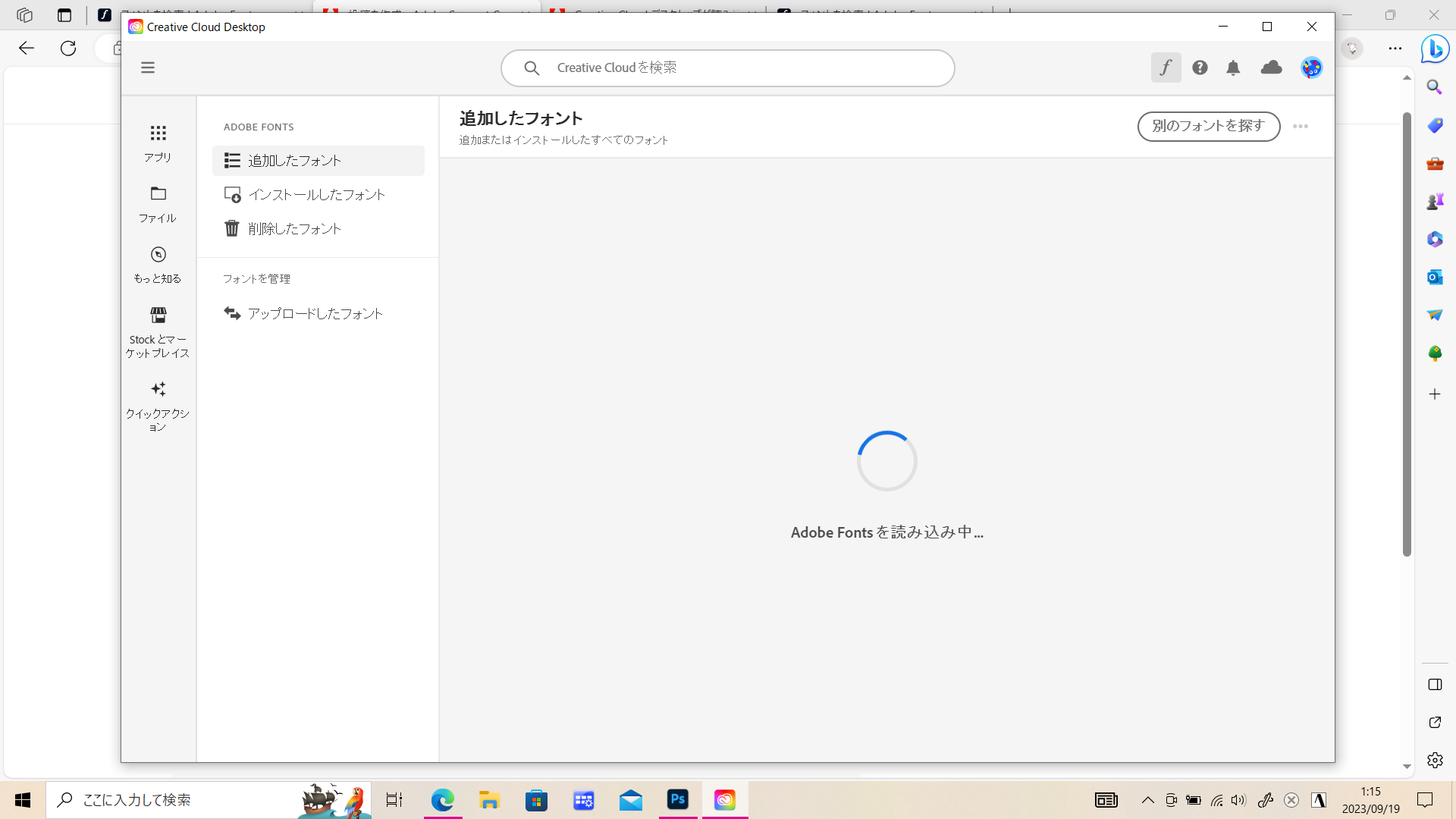Toggle the hamburger menu in Creative Cloud
This screenshot has height=819, width=1456.
(147, 67)
